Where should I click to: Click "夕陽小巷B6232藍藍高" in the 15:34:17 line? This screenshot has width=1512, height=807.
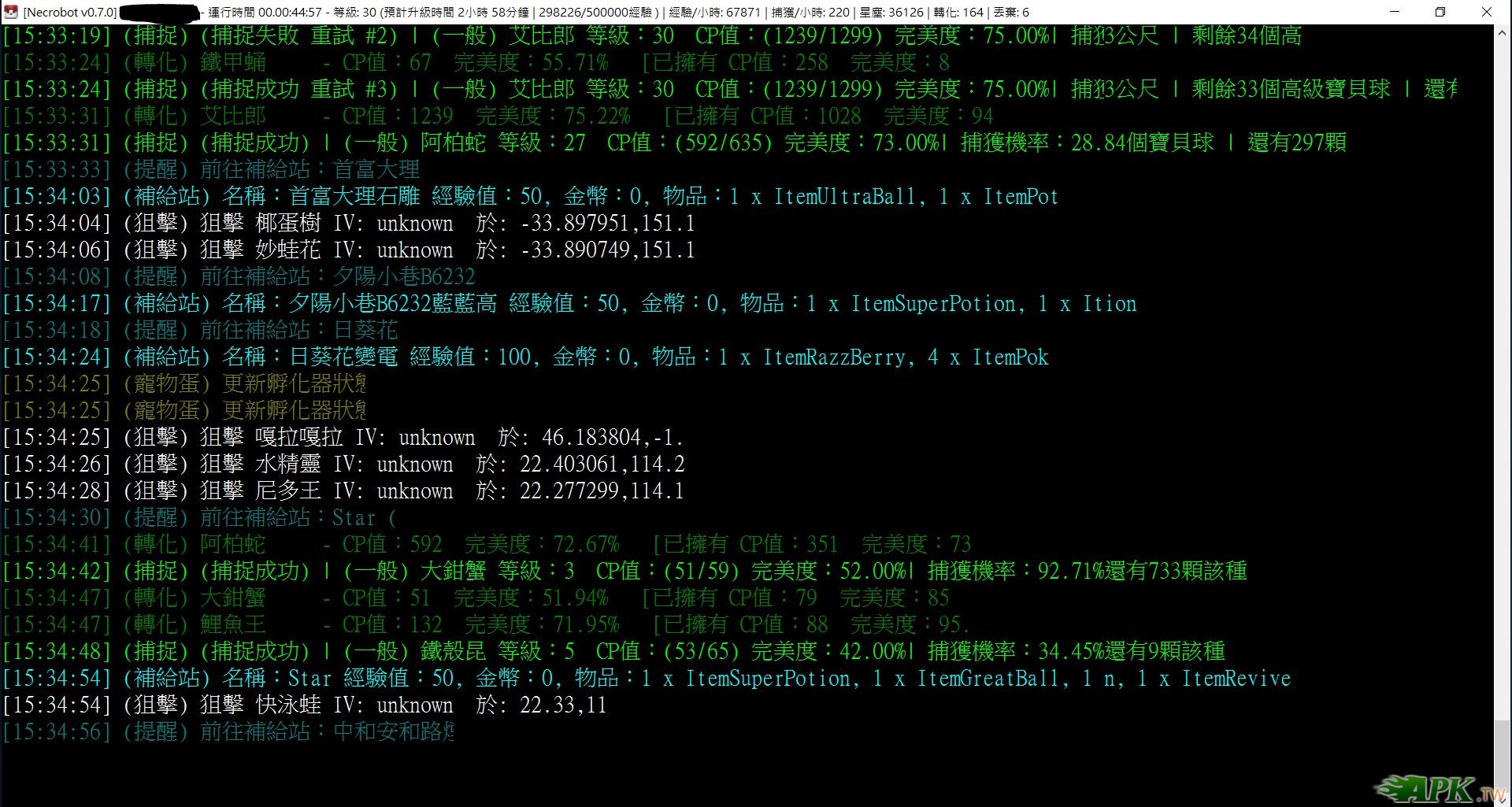392,304
